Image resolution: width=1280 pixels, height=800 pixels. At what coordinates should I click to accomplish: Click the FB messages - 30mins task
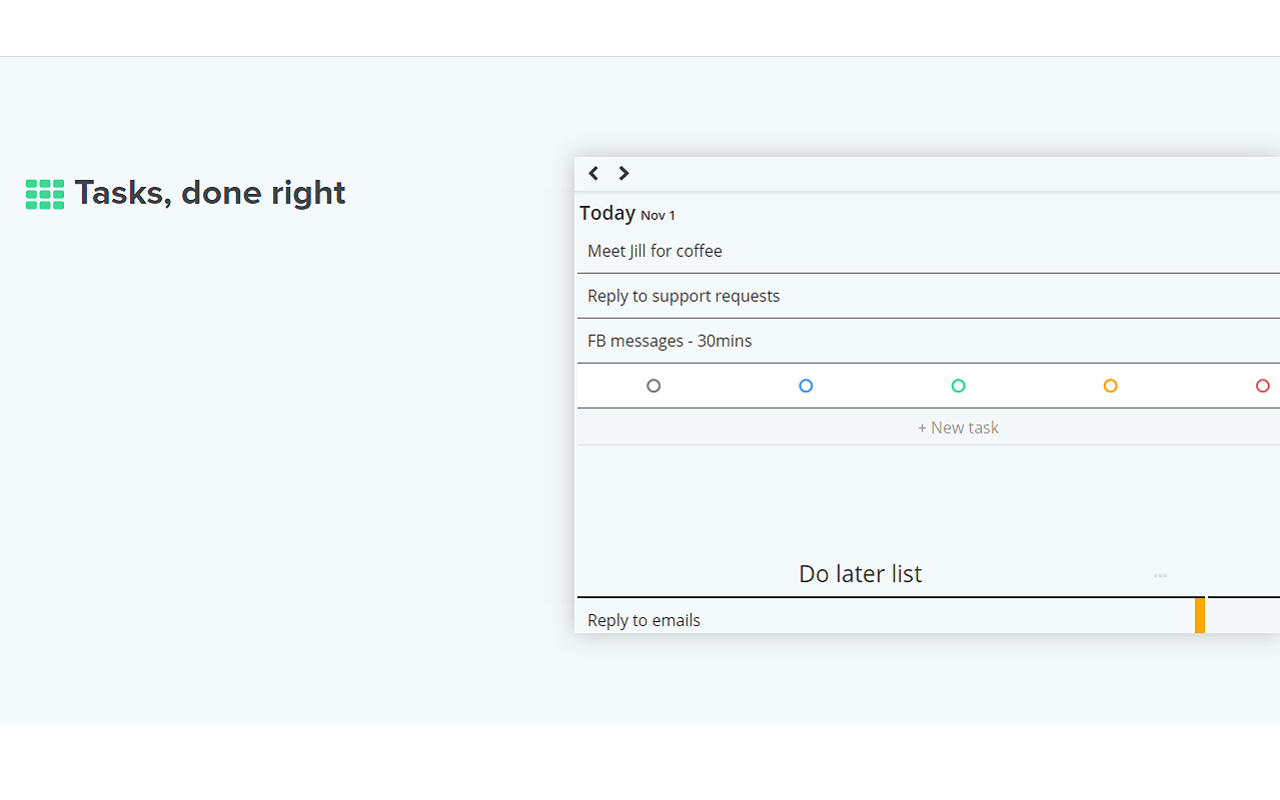coord(670,341)
